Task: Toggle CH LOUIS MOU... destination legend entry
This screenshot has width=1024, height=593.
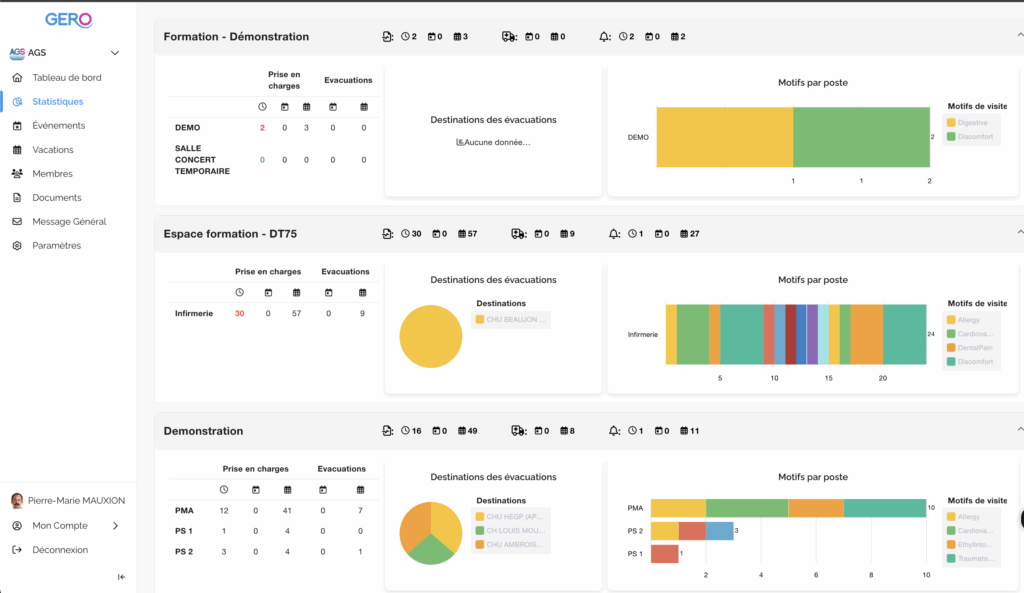Action: pyautogui.click(x=511, y=531)
